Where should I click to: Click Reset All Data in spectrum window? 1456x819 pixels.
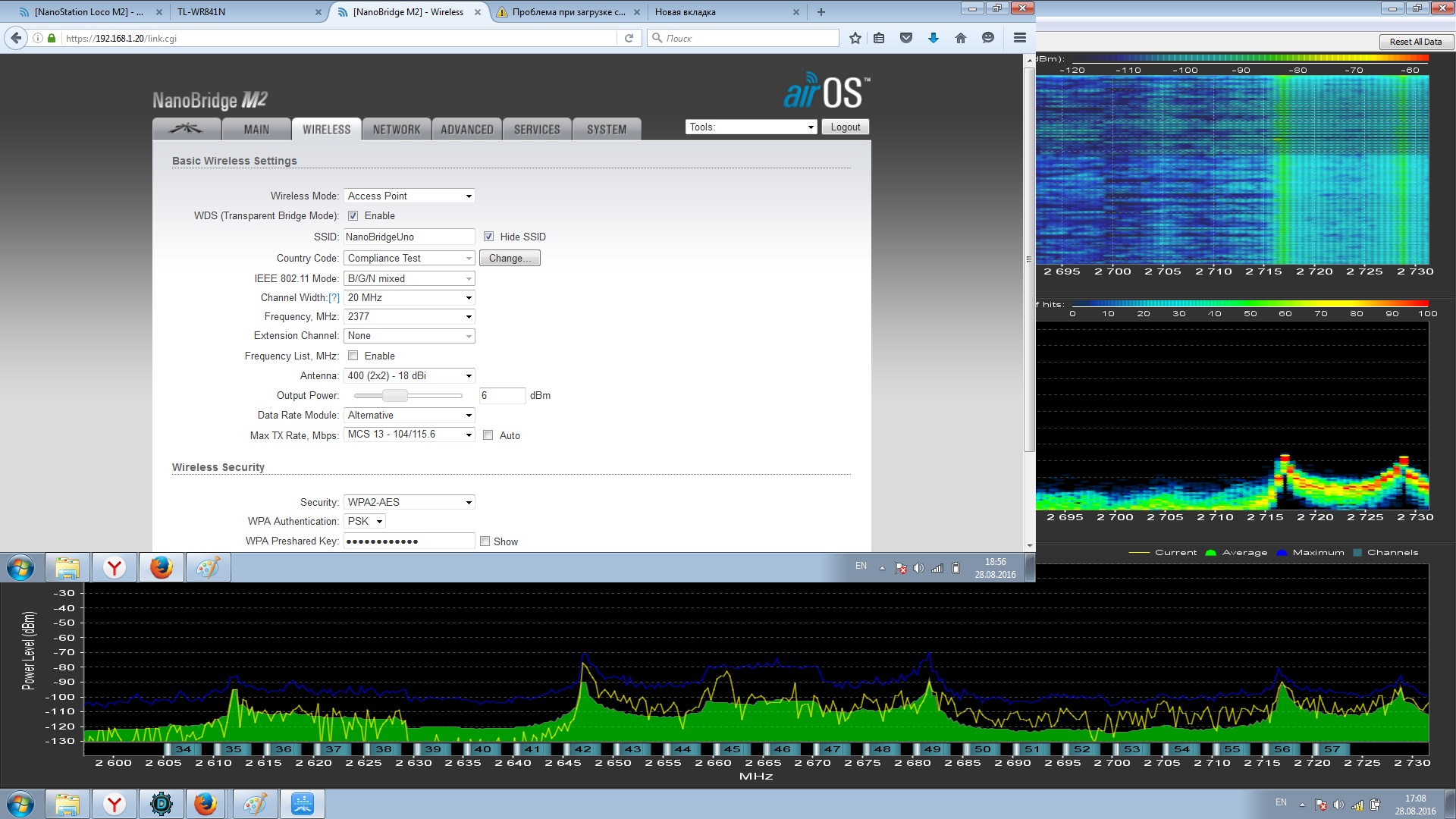1415,42
